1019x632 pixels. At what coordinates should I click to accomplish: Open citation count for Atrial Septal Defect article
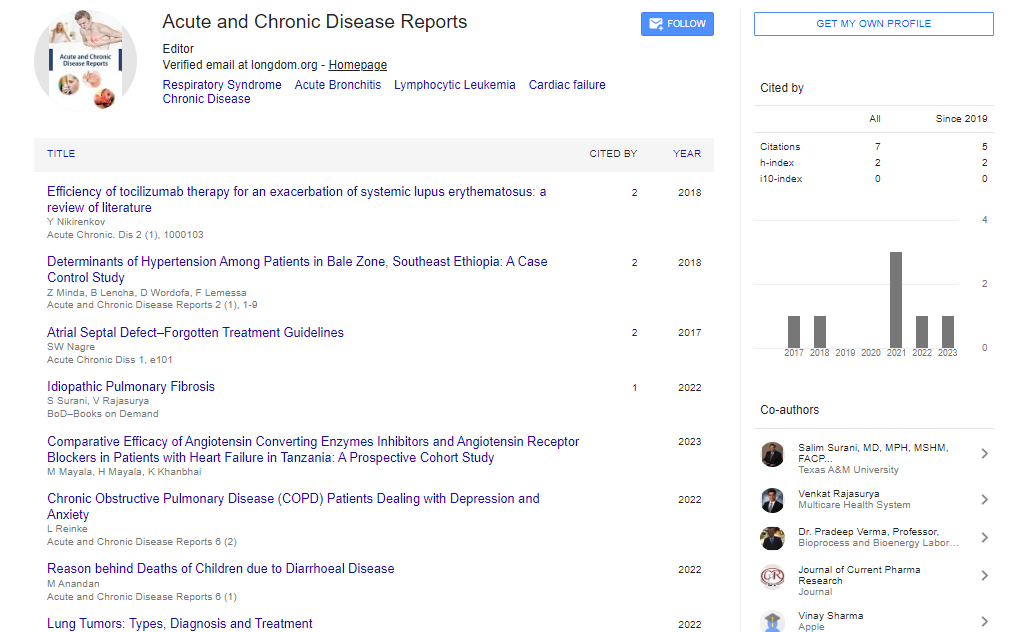coord(634,333)
